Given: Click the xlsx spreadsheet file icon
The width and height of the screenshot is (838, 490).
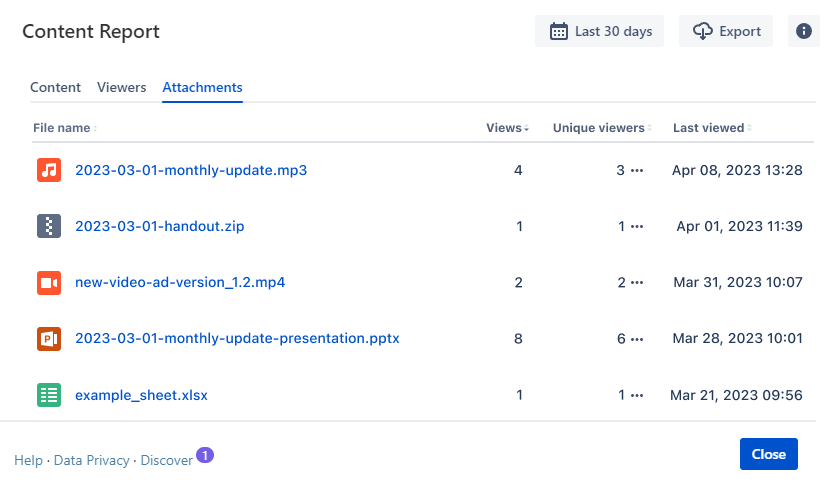Looking at the screenshot, I should [x=49, y=395].
